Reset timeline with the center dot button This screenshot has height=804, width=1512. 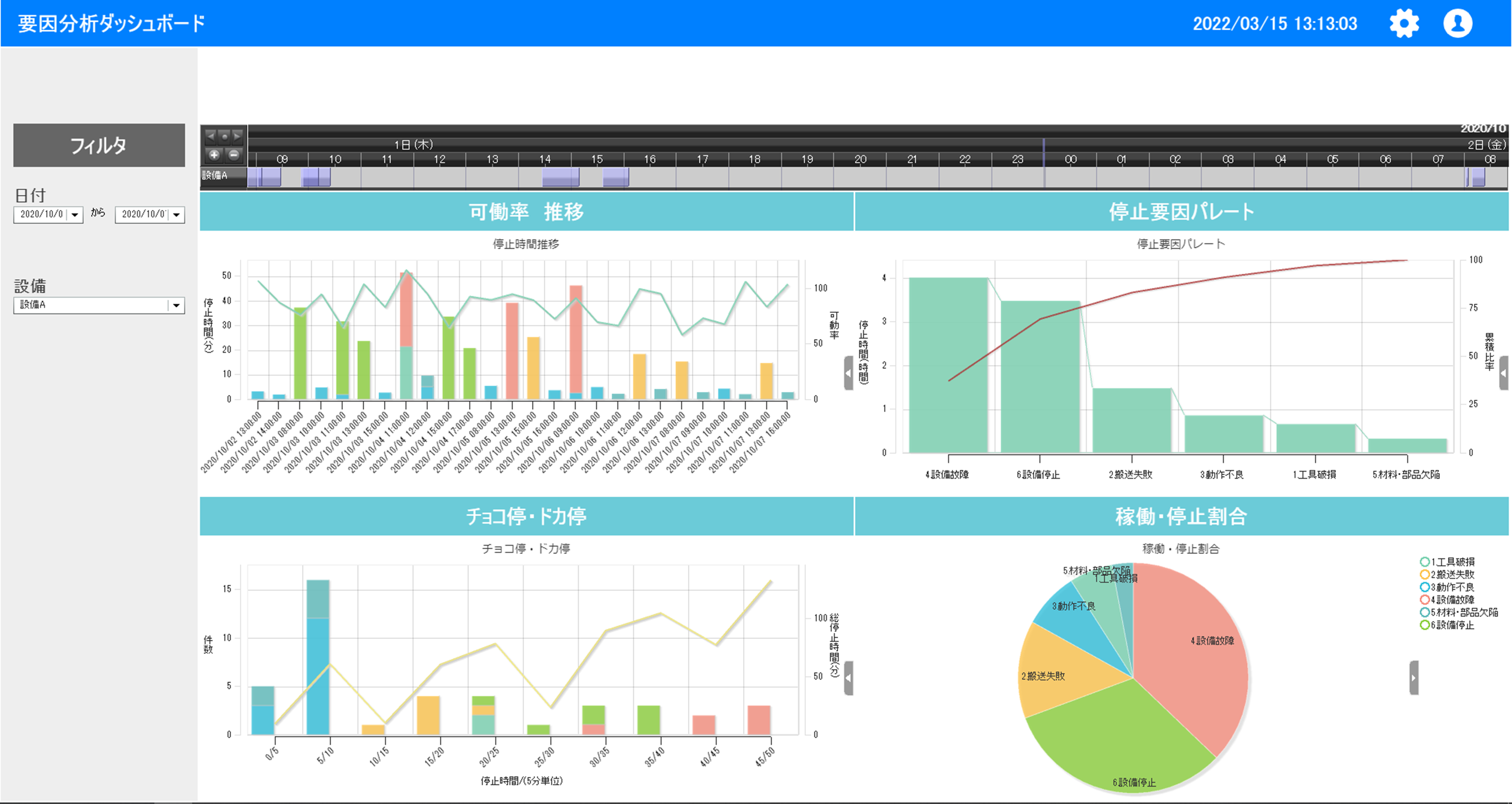(x=224, y=137)
